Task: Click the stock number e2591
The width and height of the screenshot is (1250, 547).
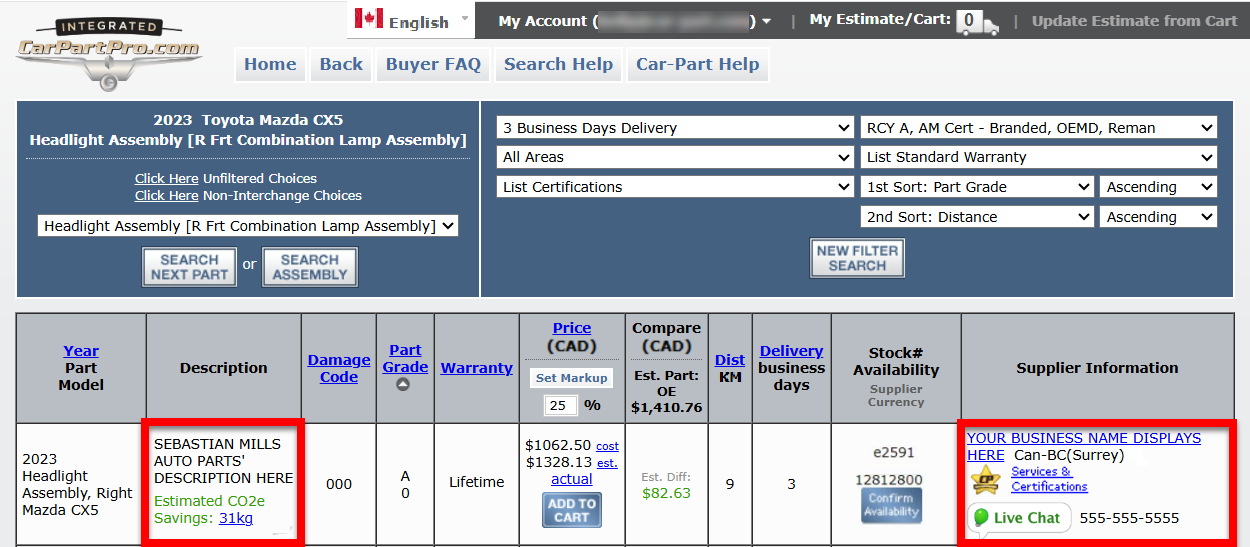Action: (x=894, y=452)
